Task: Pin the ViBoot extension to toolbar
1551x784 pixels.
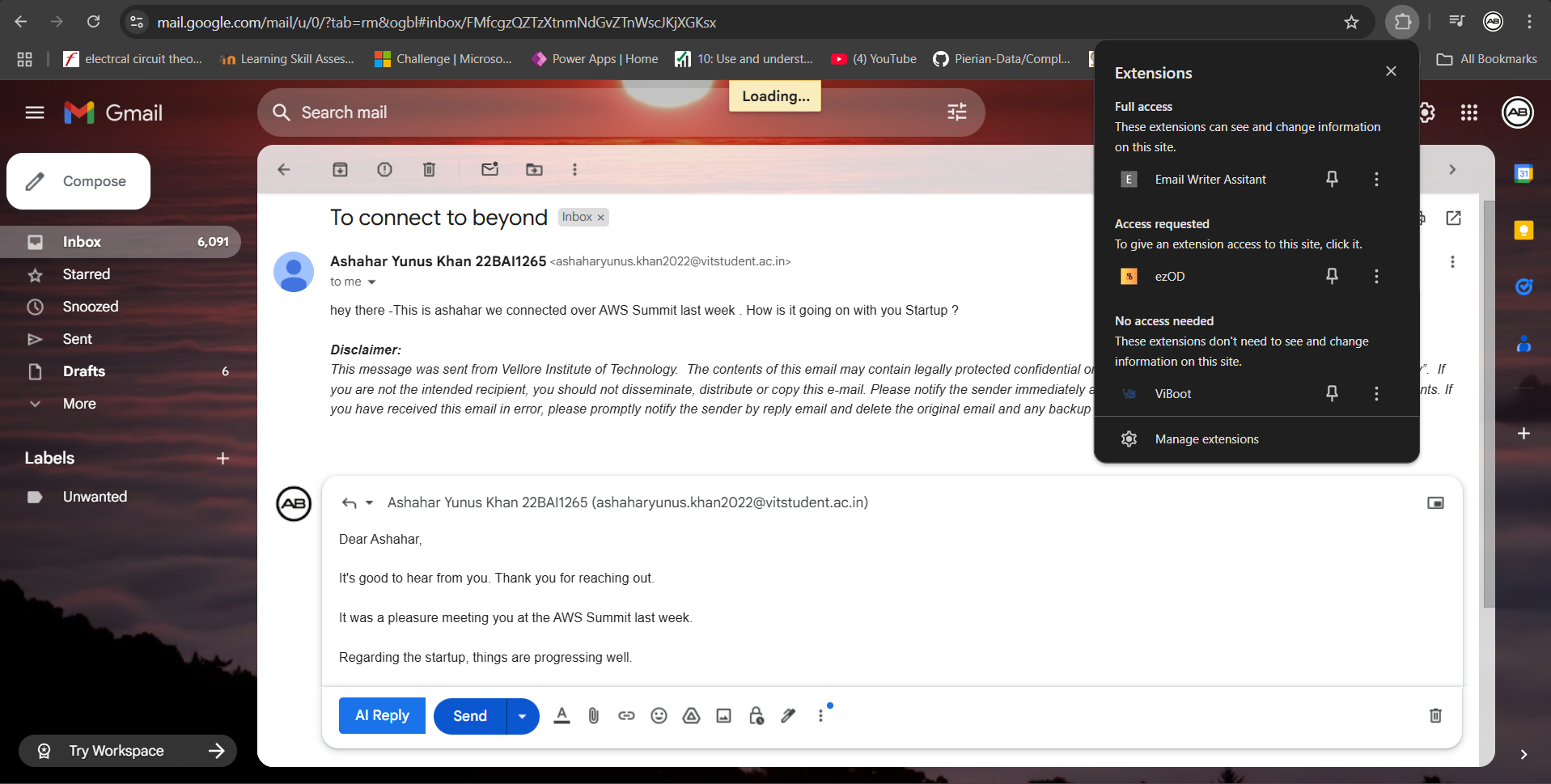Action: (1332, 393)
